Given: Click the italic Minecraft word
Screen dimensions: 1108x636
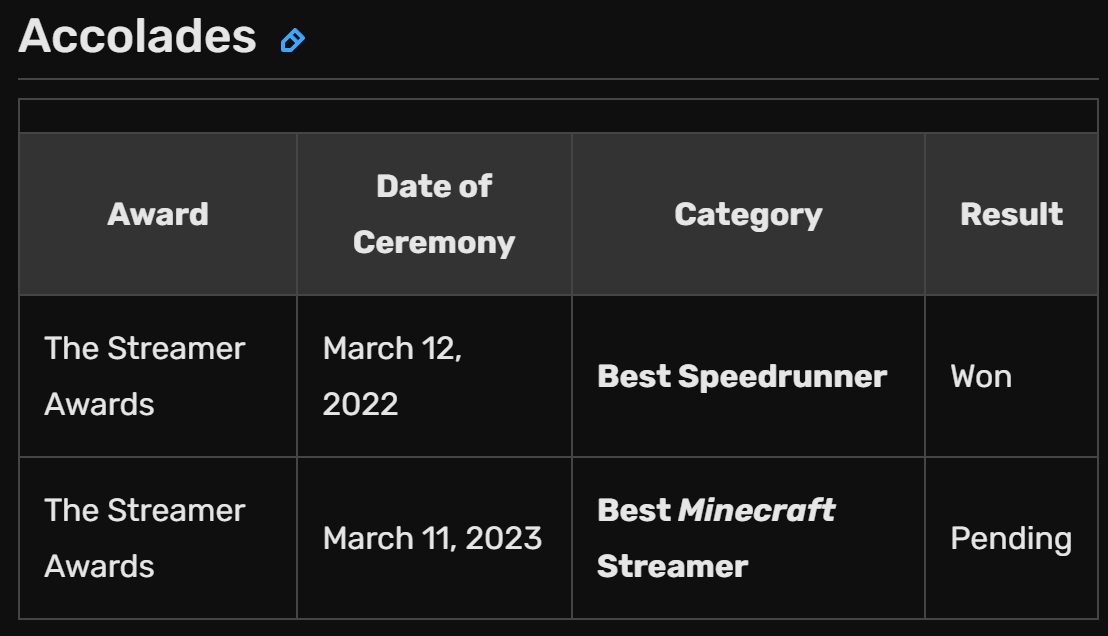Looking at the screenshot, I should click(756, 510).
